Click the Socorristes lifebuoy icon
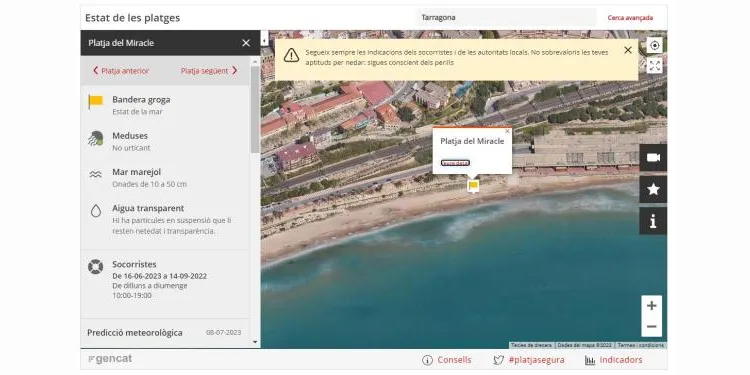Screen dimensions: 750x375 point(96,267)
